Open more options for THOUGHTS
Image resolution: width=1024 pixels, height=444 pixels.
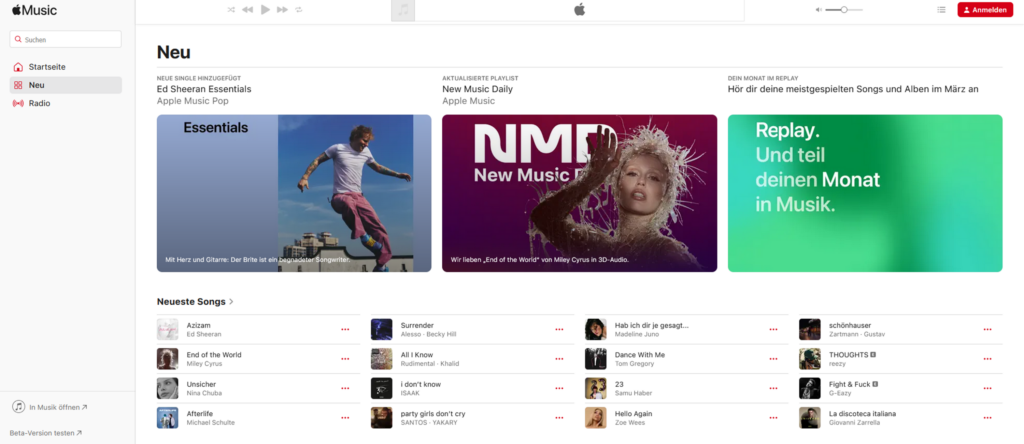point(987,359)
